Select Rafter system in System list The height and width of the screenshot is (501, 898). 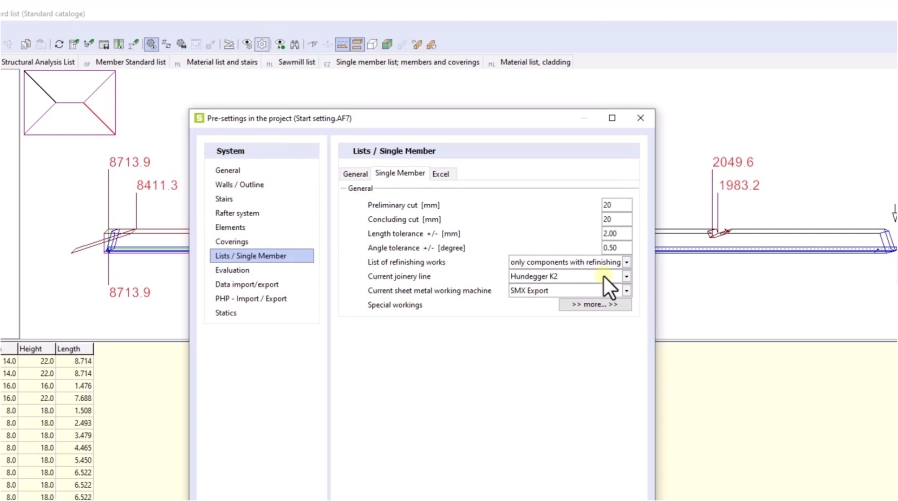[x=237, y=213]
